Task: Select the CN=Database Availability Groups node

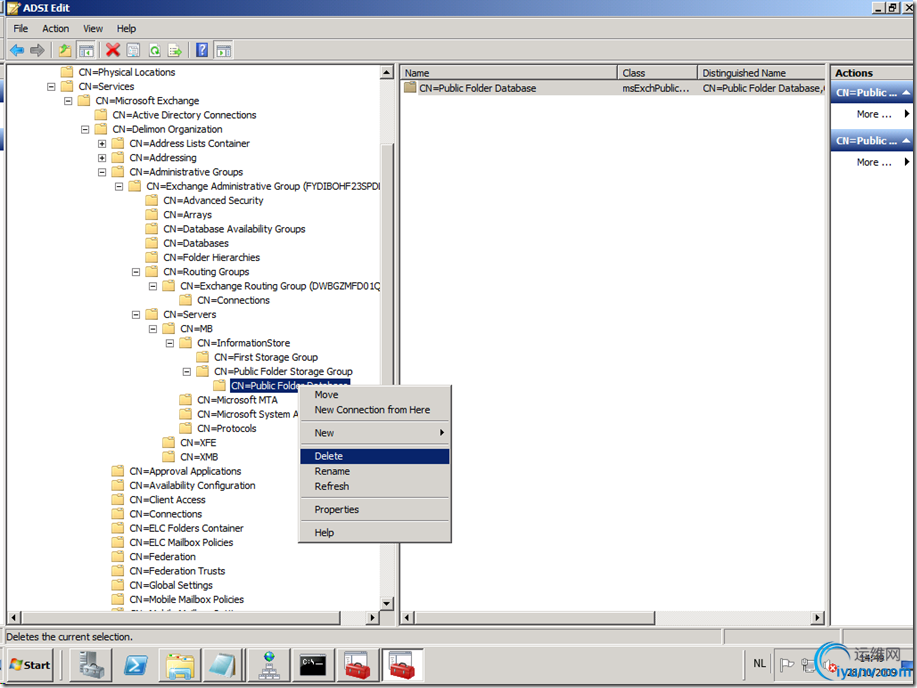Action: tap(234, 229)
